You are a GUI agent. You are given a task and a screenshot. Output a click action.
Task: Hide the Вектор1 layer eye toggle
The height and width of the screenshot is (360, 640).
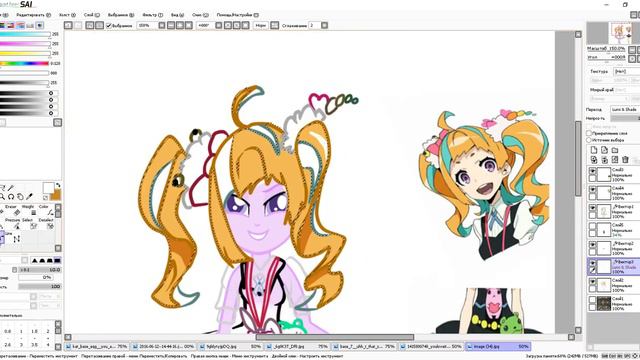(x=592, y=208)
